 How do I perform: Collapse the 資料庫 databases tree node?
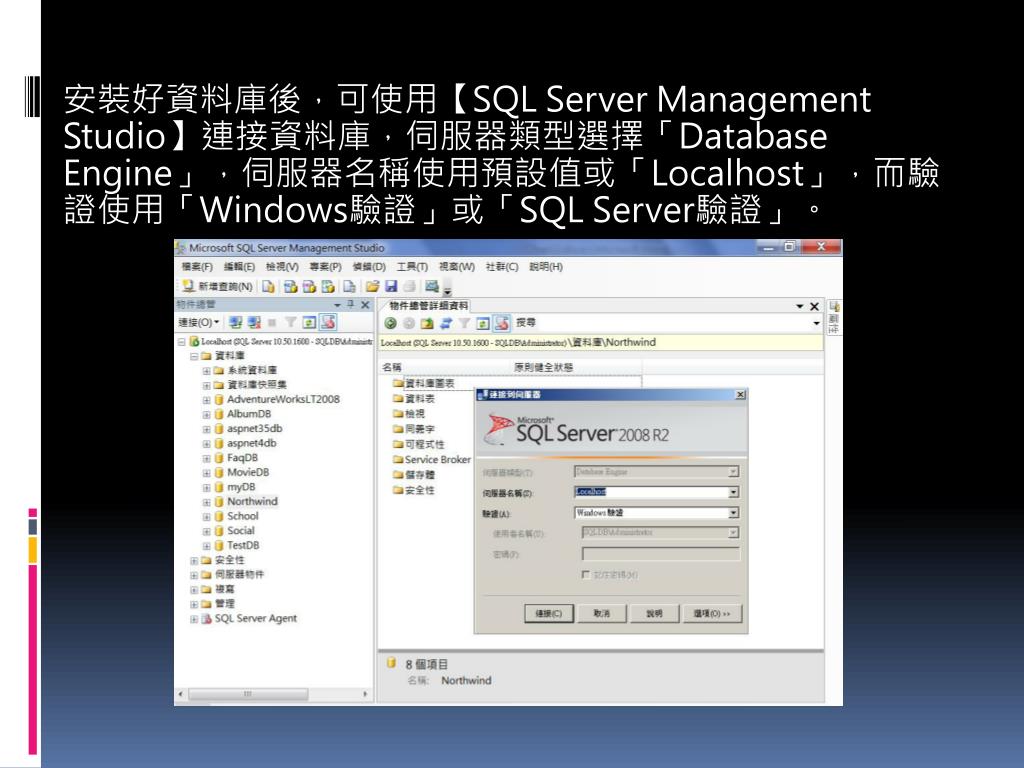pos(194,356)
